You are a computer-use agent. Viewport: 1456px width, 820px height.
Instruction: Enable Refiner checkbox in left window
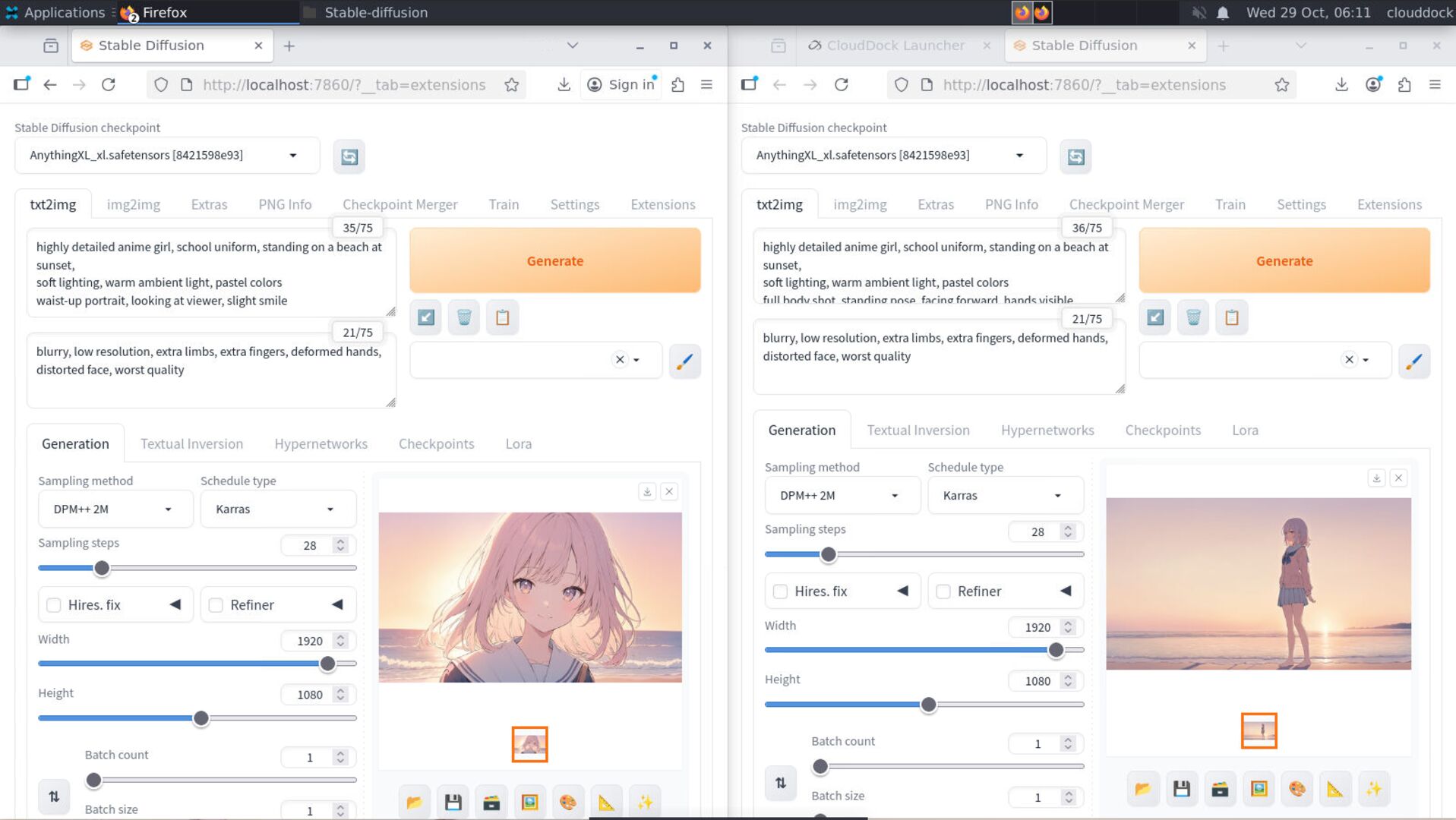(x=216, y=605)
